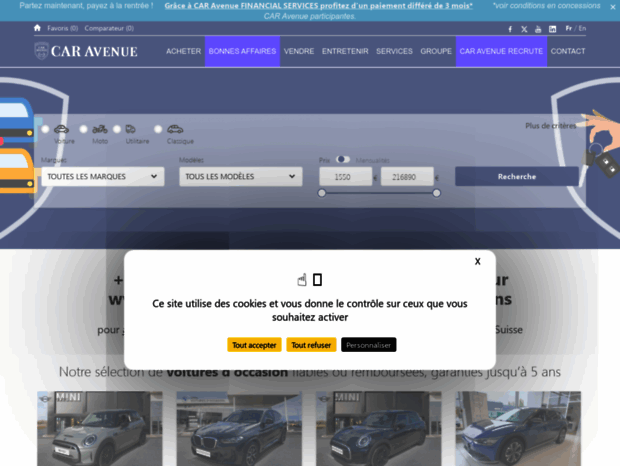Open the Entretenir menu
620x466 pixels.
(x=345, y=51)
